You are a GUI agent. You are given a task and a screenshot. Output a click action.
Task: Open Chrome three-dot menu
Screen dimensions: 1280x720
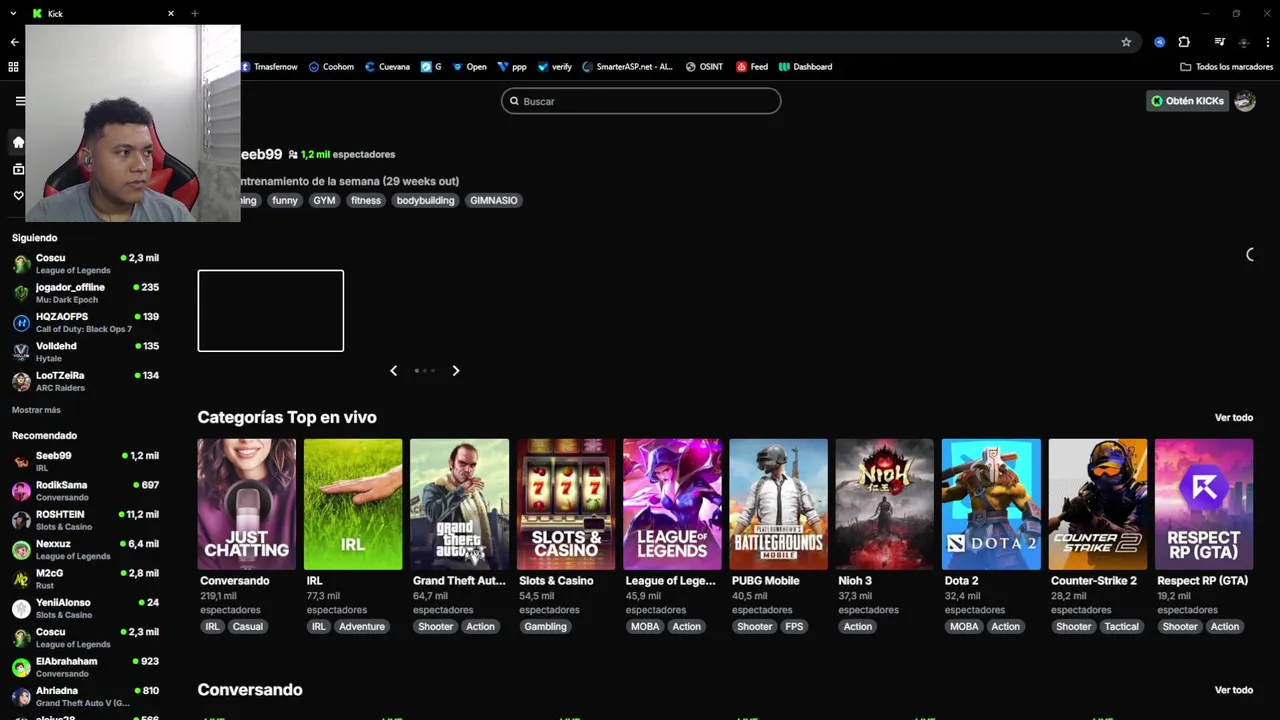(1268, 42)
